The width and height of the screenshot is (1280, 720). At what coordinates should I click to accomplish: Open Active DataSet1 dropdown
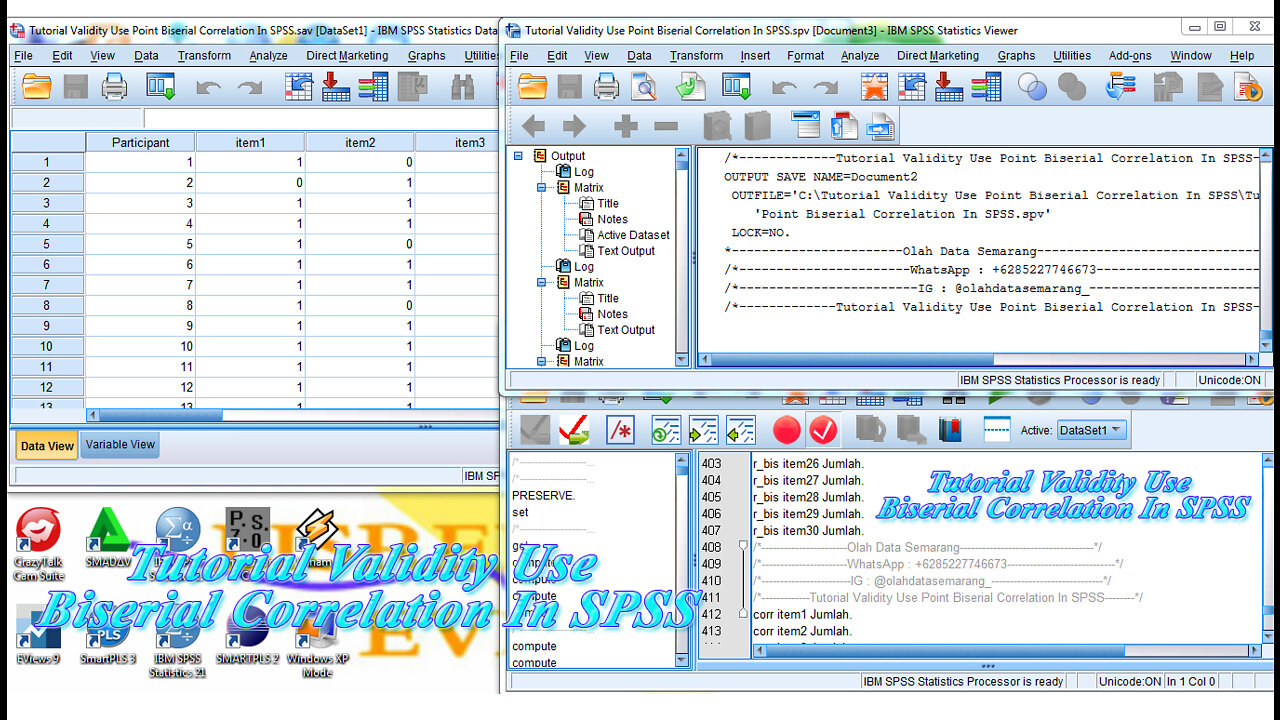pos(1092,430)
